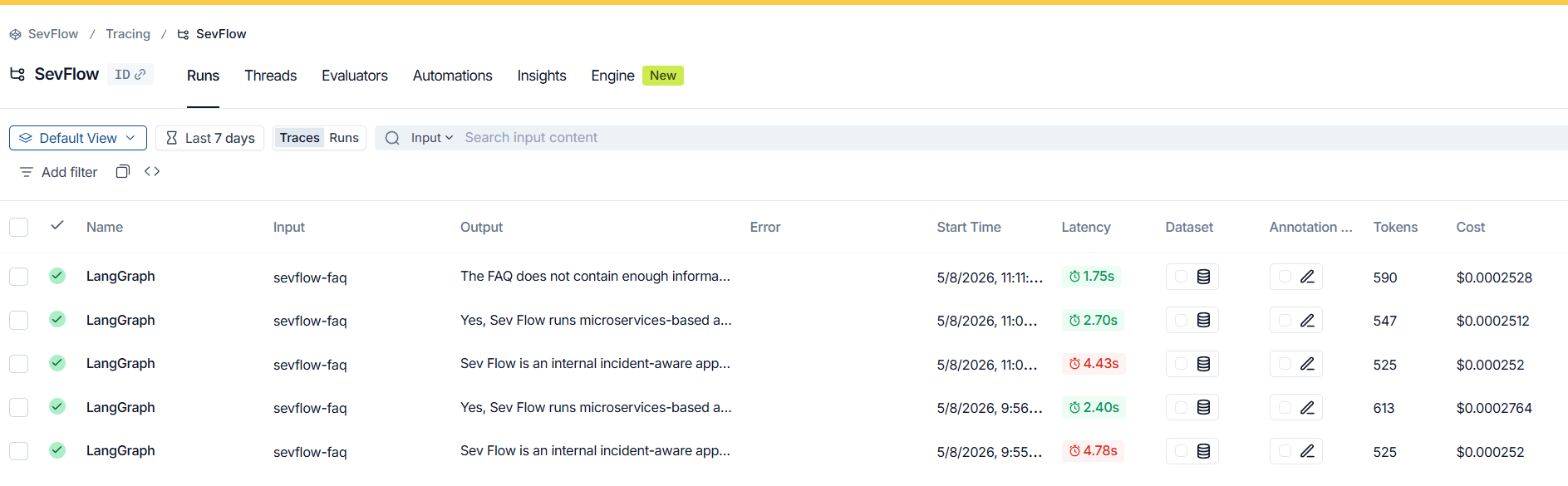
Task: Sort by Latency column header
Action: coord(1085,227)
